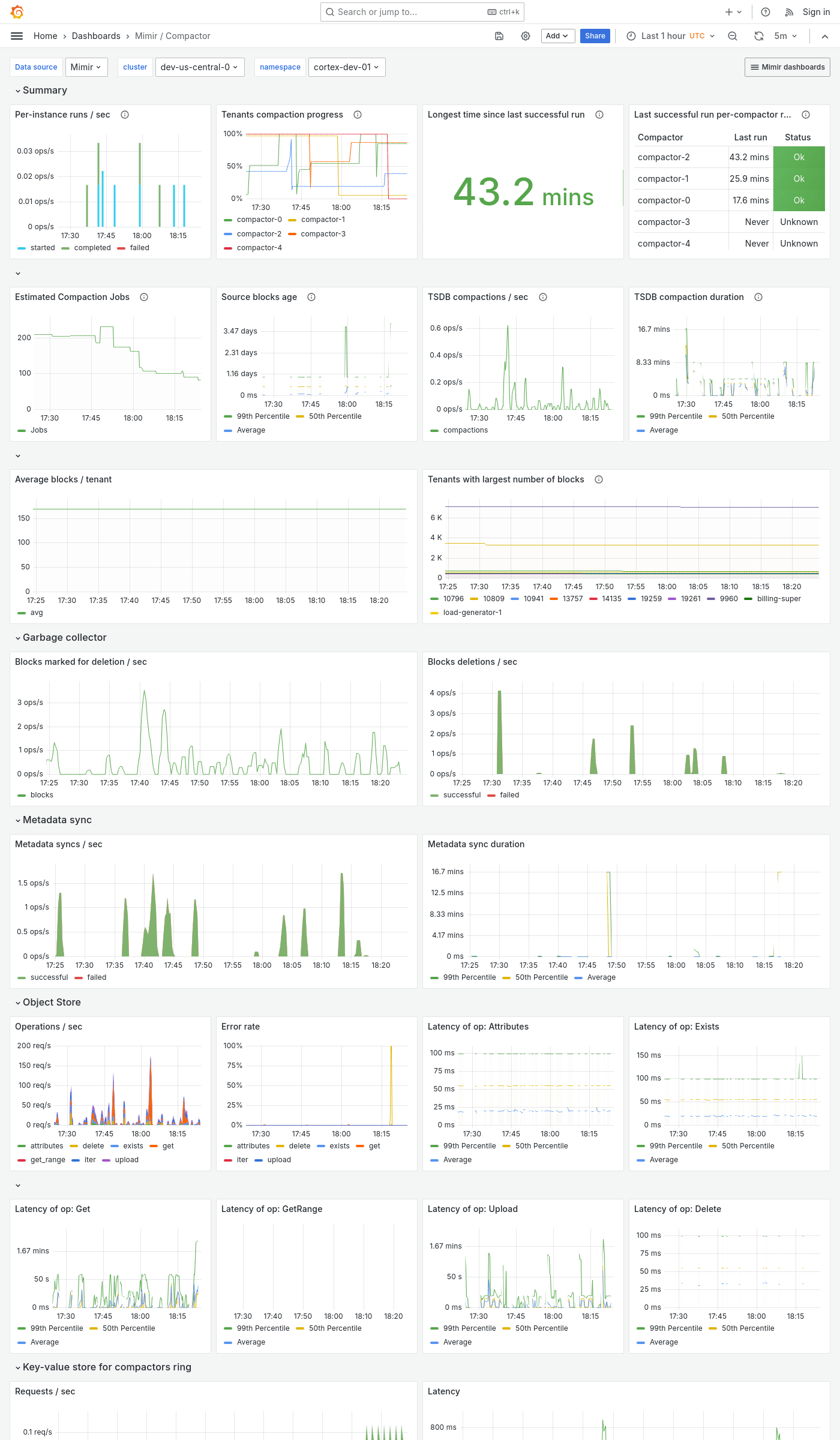Go to Dashboards breadcrumb
The width and height of the screenshot is (840, 1440).
coord(96,36)
